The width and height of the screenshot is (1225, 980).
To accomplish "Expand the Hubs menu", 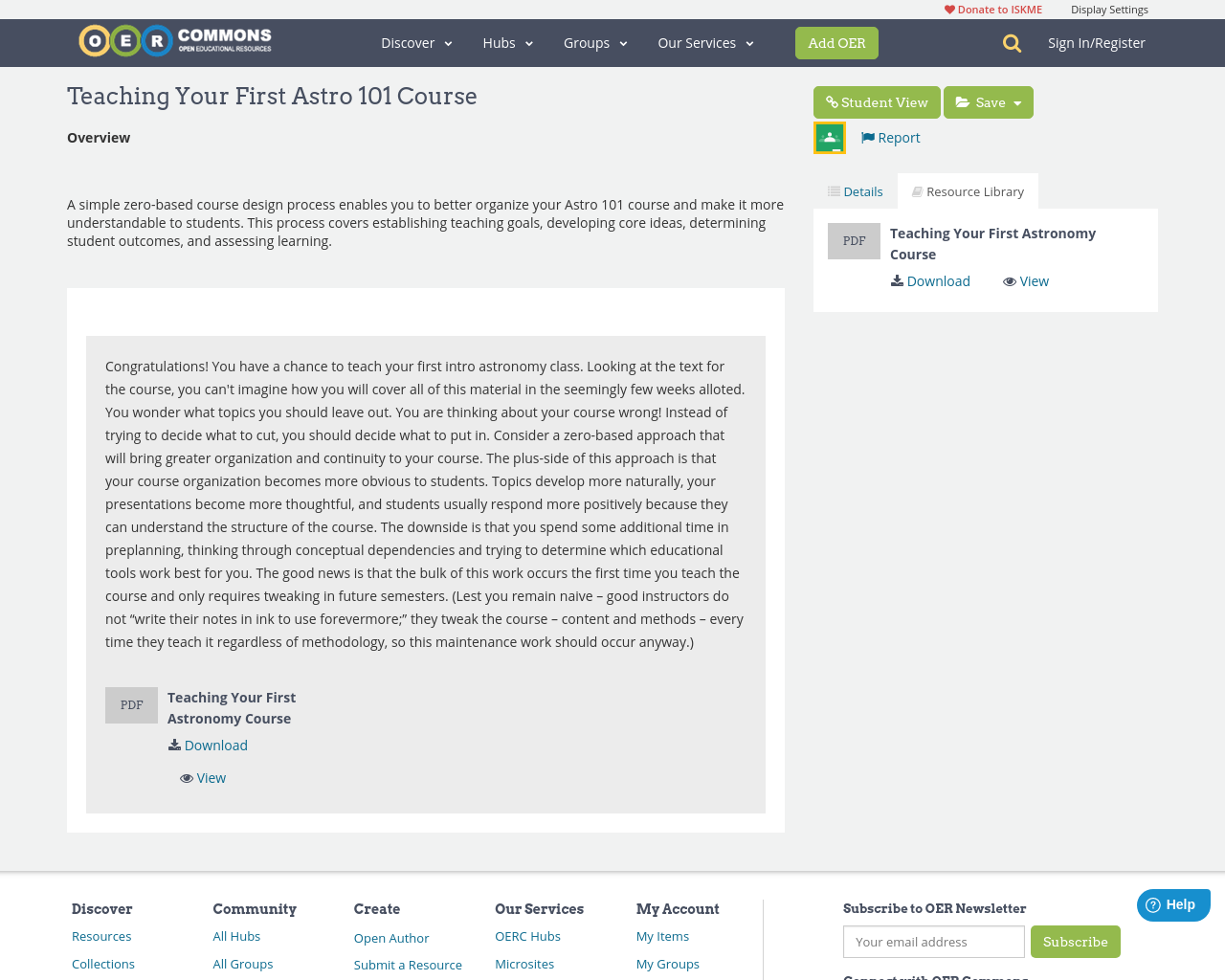I will (508, 43).
